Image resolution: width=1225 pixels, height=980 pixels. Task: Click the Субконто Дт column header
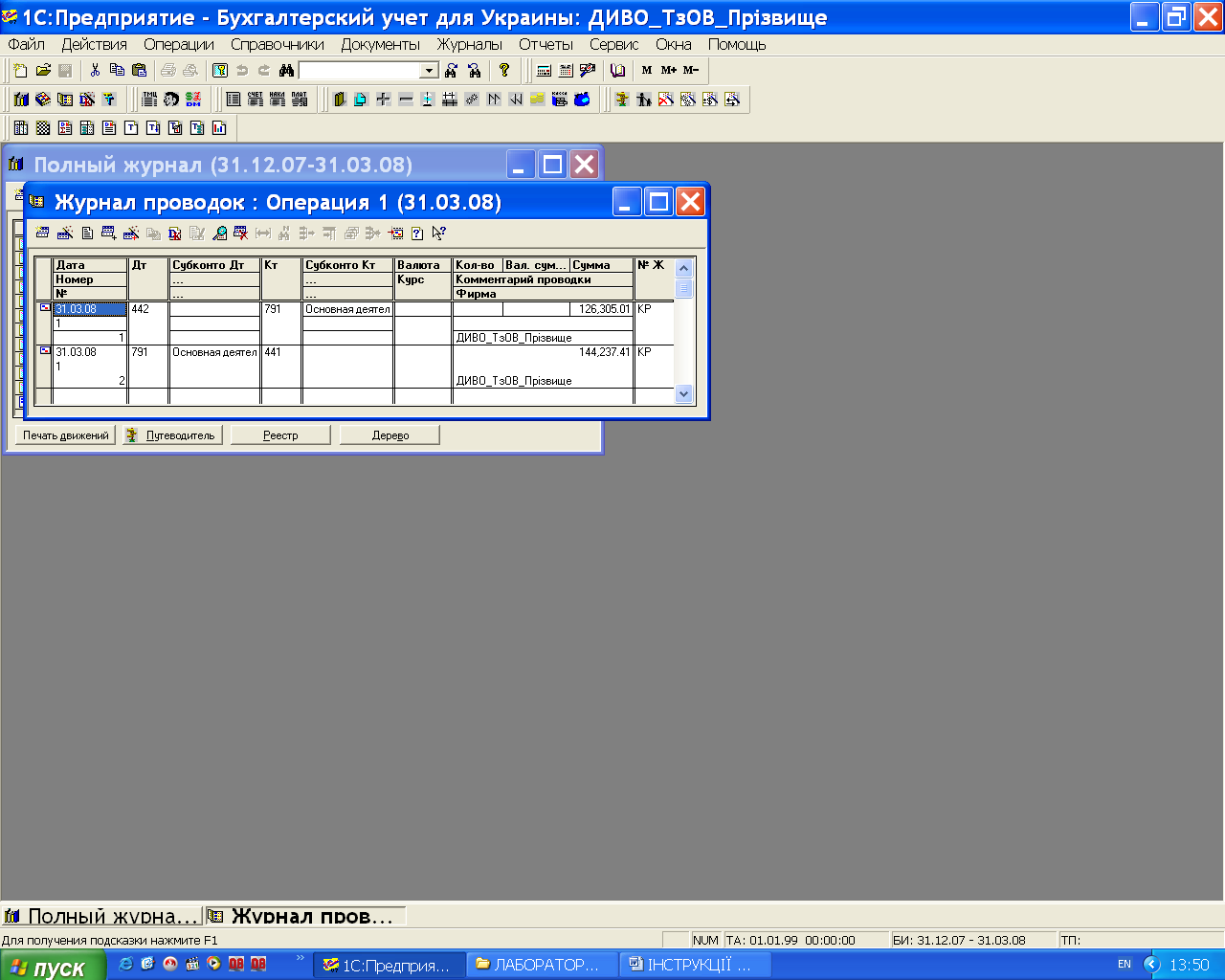pos(214,265)
